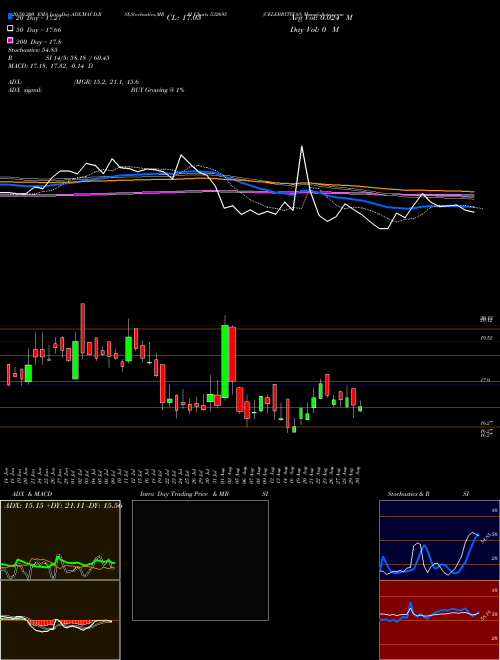Click the 'MACD: 17.18, 17.32, -0.14' readout
This screenshot has height=660, width=500.
48,66
